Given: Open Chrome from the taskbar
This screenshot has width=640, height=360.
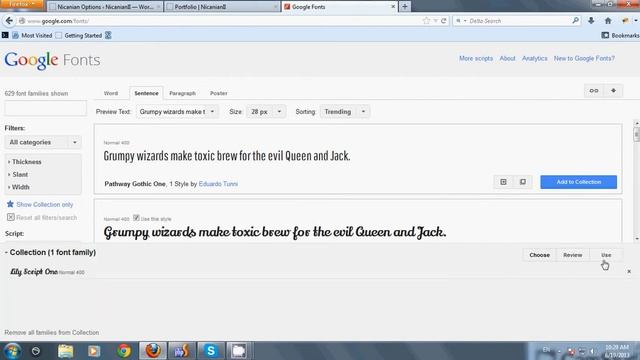Looking at the screenshot, I should tap(124, 351).
